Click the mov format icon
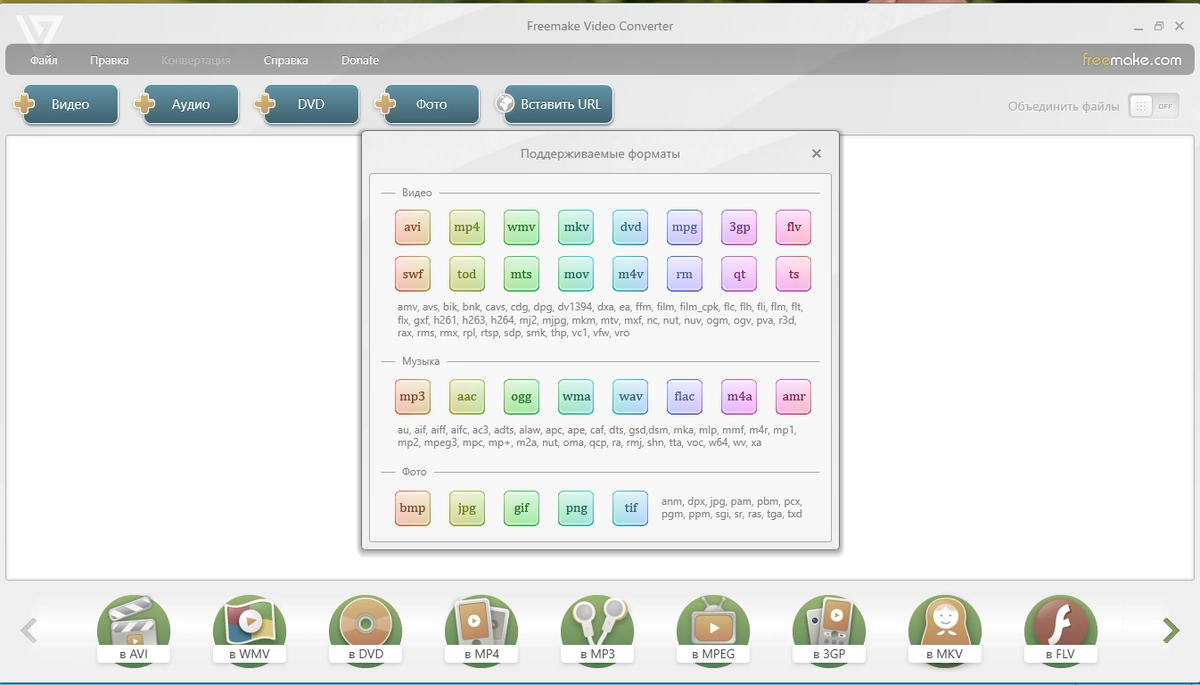Screen dimensions: 1200x685 576,274
